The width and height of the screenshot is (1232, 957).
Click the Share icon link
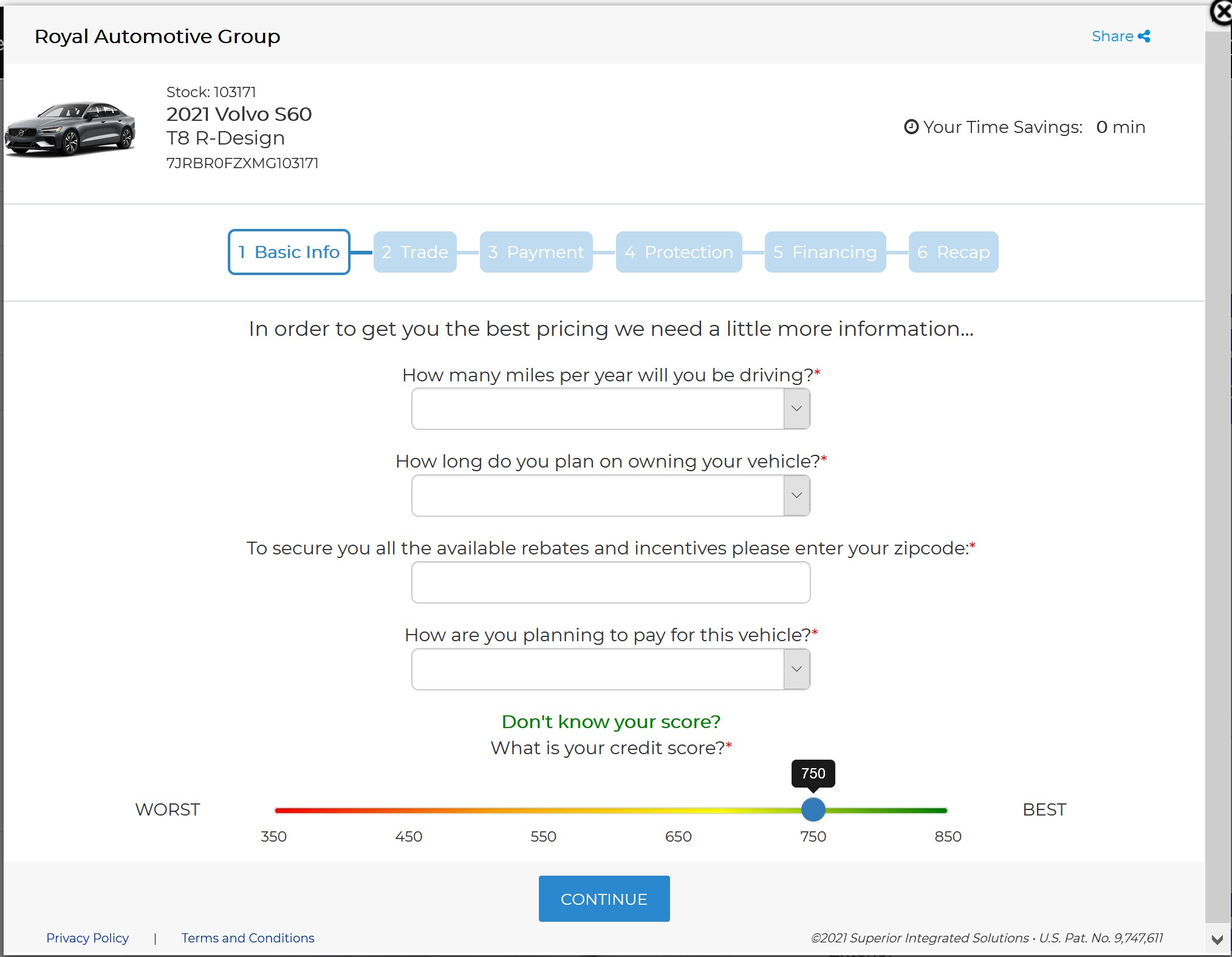tap(1121, 36)
